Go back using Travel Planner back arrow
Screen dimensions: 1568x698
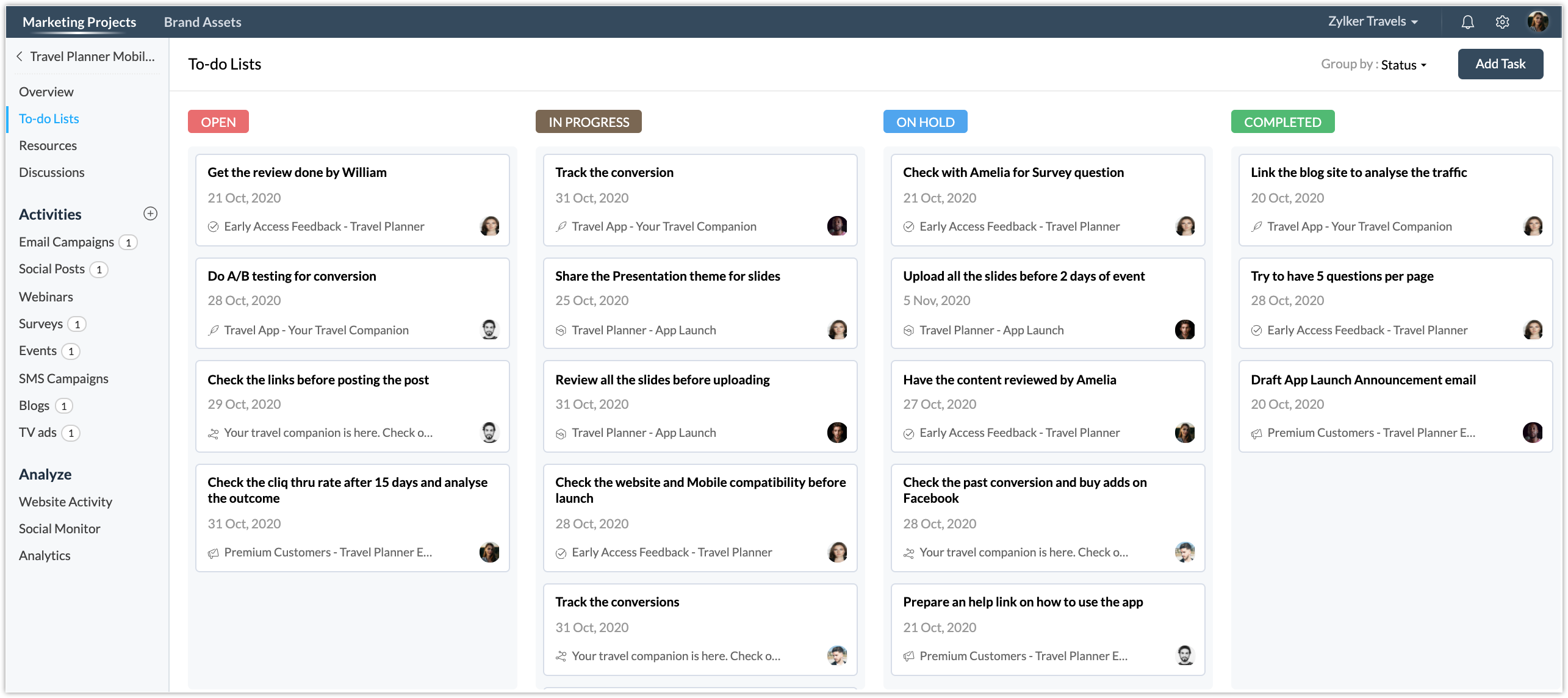pos(20,56)
